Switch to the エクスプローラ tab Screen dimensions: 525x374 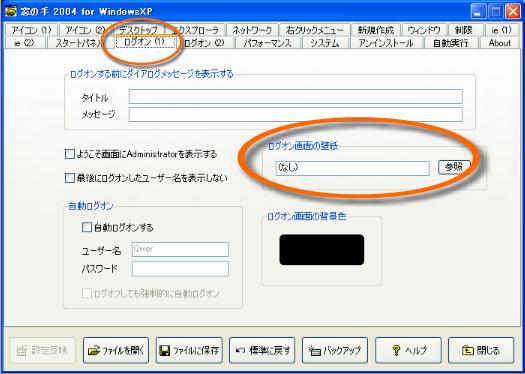(196, 30)
